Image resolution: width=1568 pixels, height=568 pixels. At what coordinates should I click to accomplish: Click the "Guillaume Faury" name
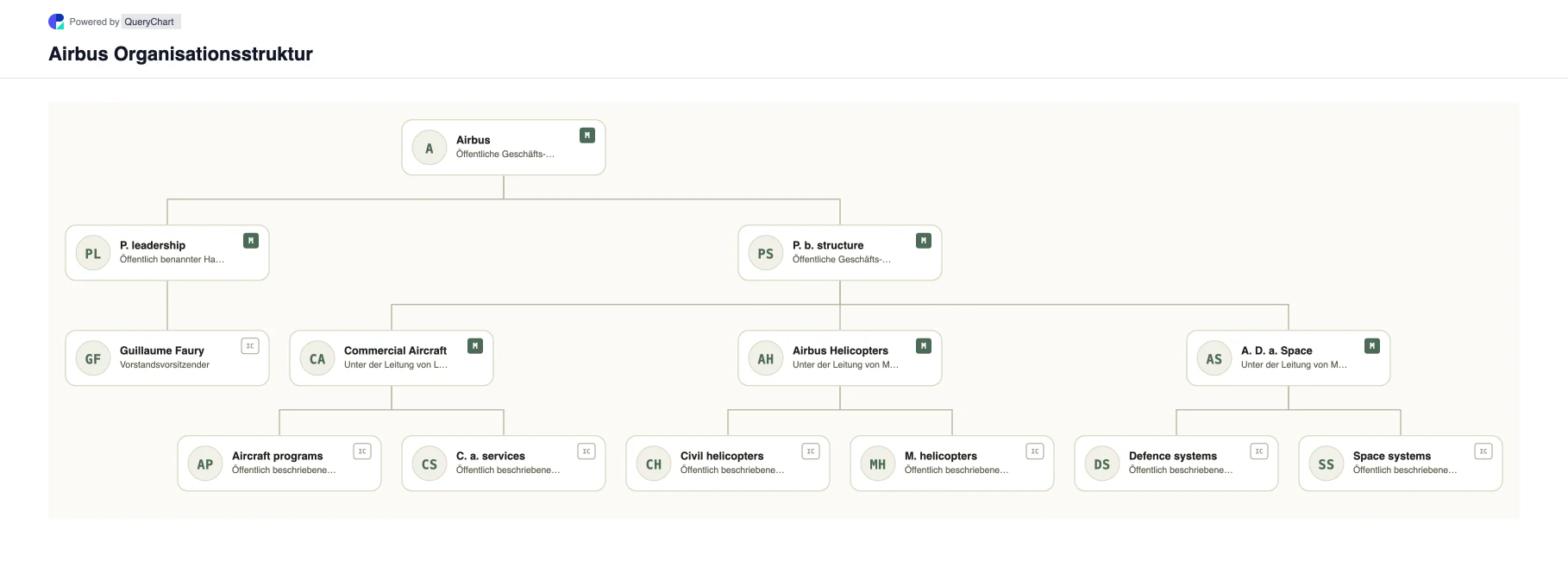point(162,350)
